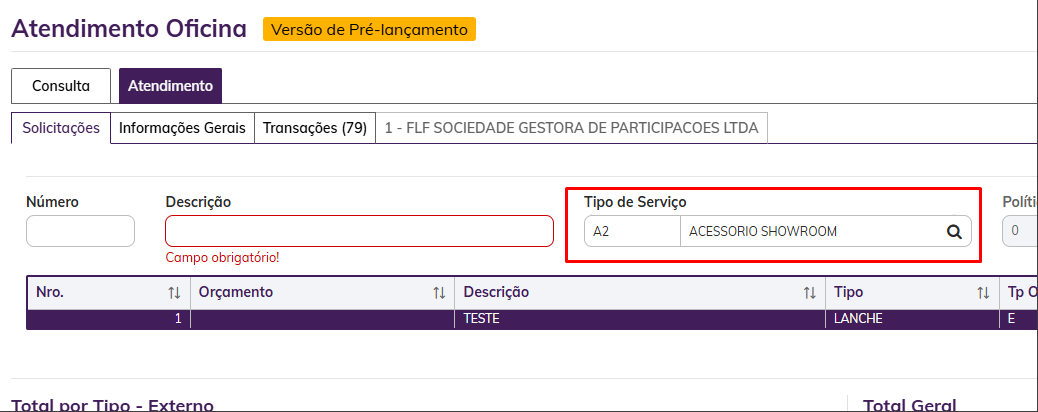This screenshot has width=1038, height=412.
Task: Sort the table by Nro. column arrows
Action: click(x=174, y=293)
